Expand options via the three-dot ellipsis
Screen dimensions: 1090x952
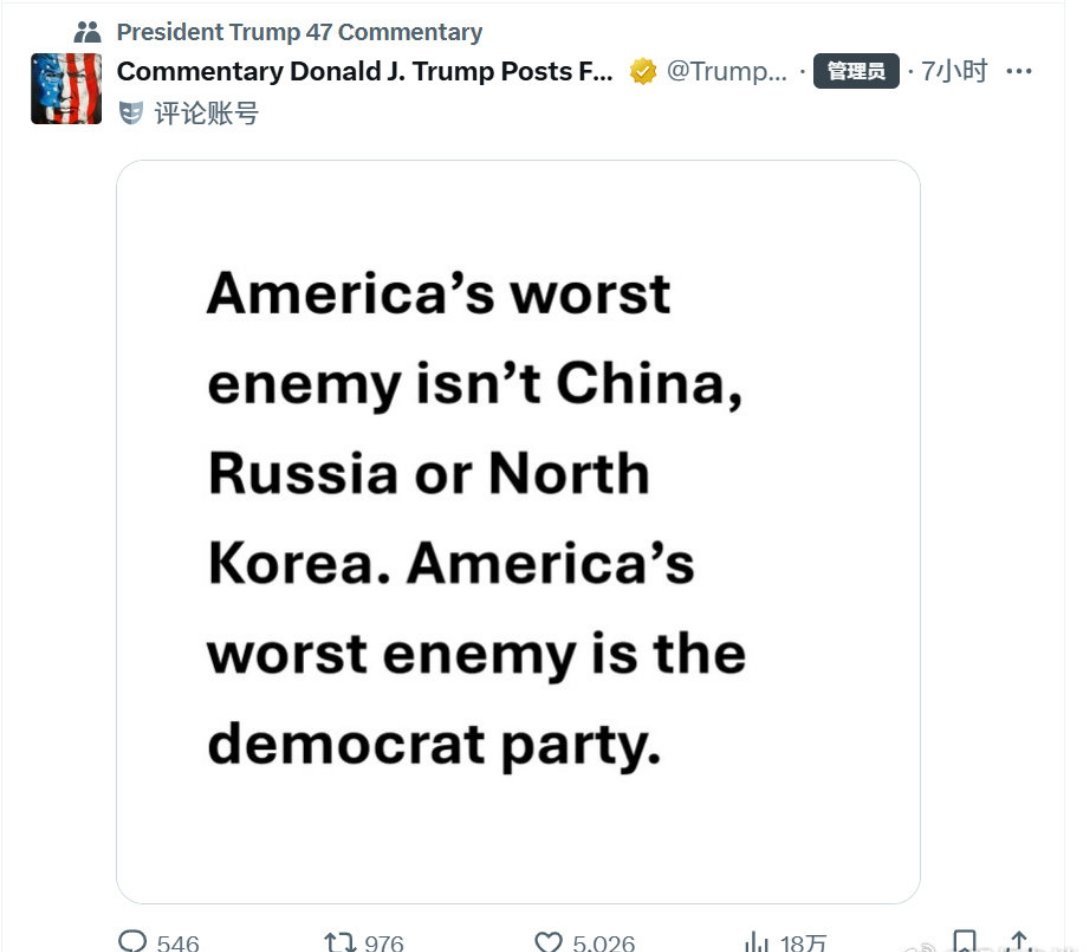pos(1019,71)
